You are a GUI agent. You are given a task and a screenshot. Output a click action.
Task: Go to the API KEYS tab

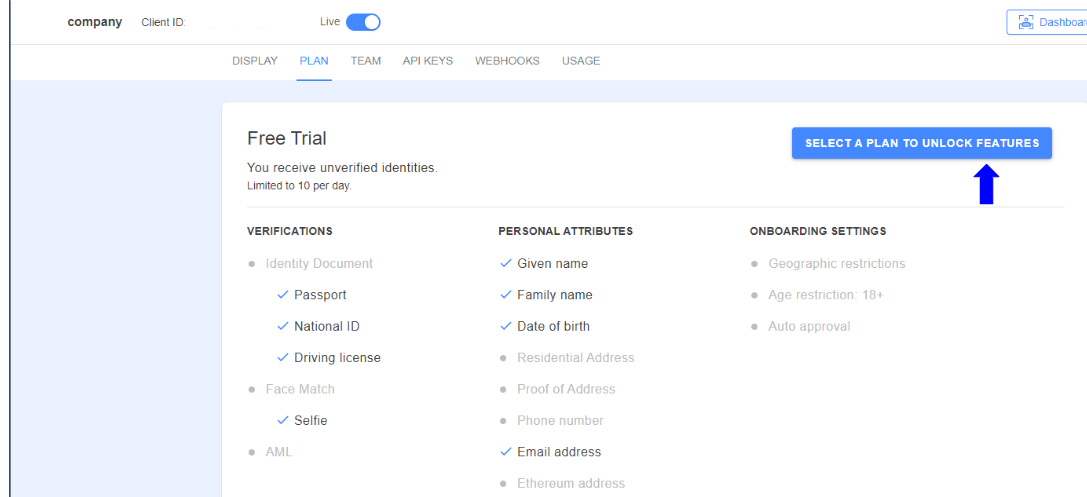point(428,61)
